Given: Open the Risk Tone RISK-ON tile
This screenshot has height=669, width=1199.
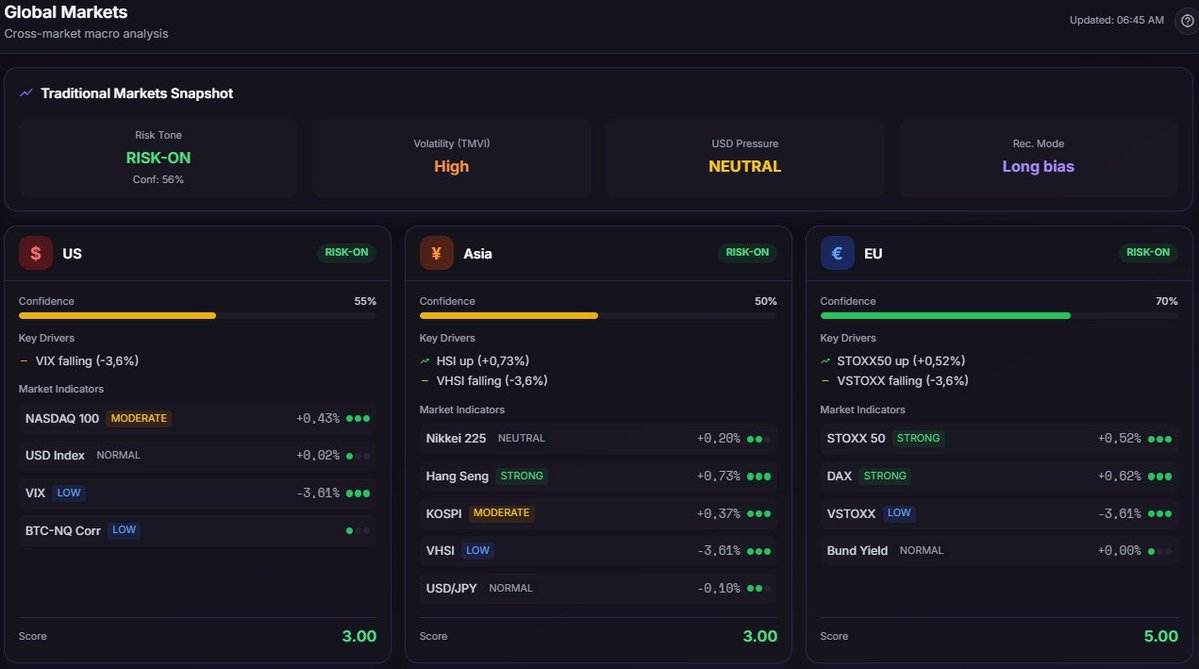Looking at the screenshot, I should (x=158, y=158).
